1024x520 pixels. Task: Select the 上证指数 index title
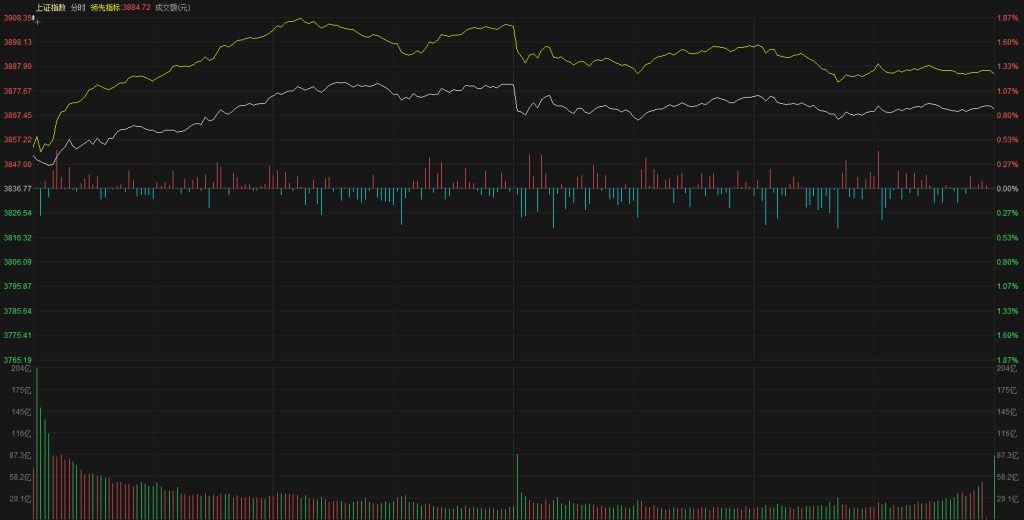click(50, 7)
